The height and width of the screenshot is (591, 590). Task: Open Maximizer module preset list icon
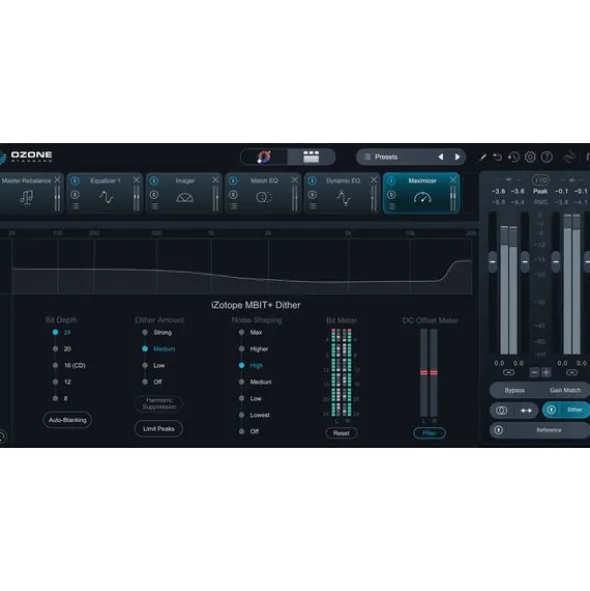pyautogui.click(x=392, y=206)
